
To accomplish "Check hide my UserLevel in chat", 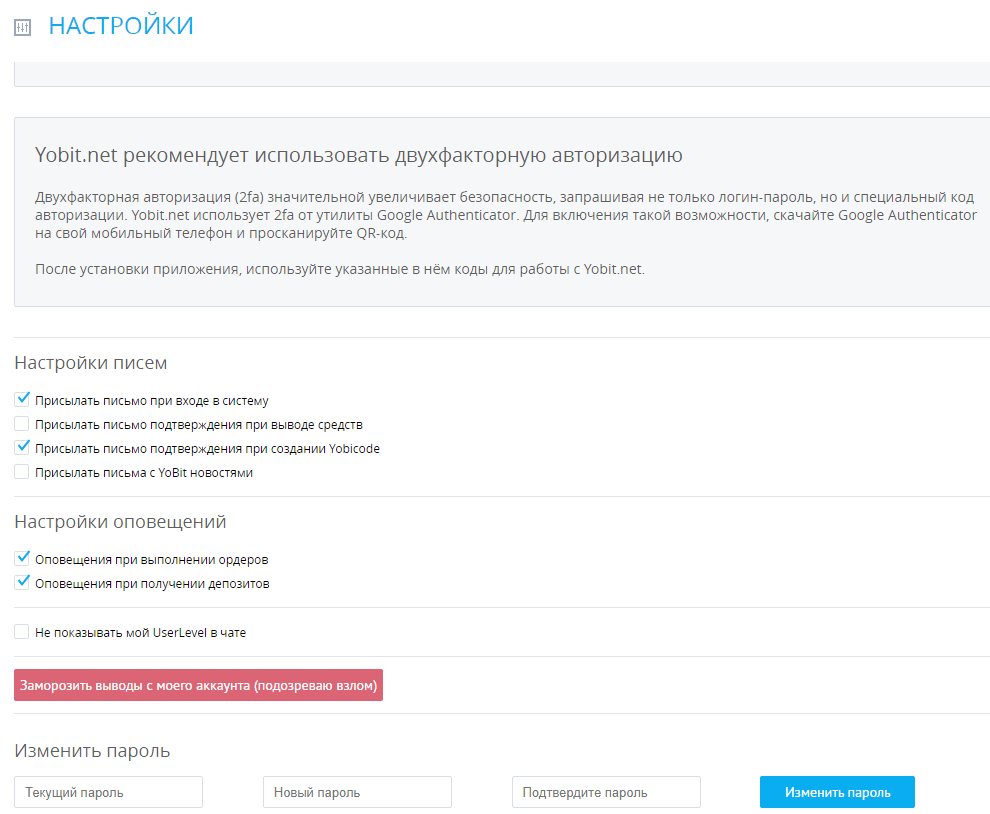I will [x=22, y=632].
